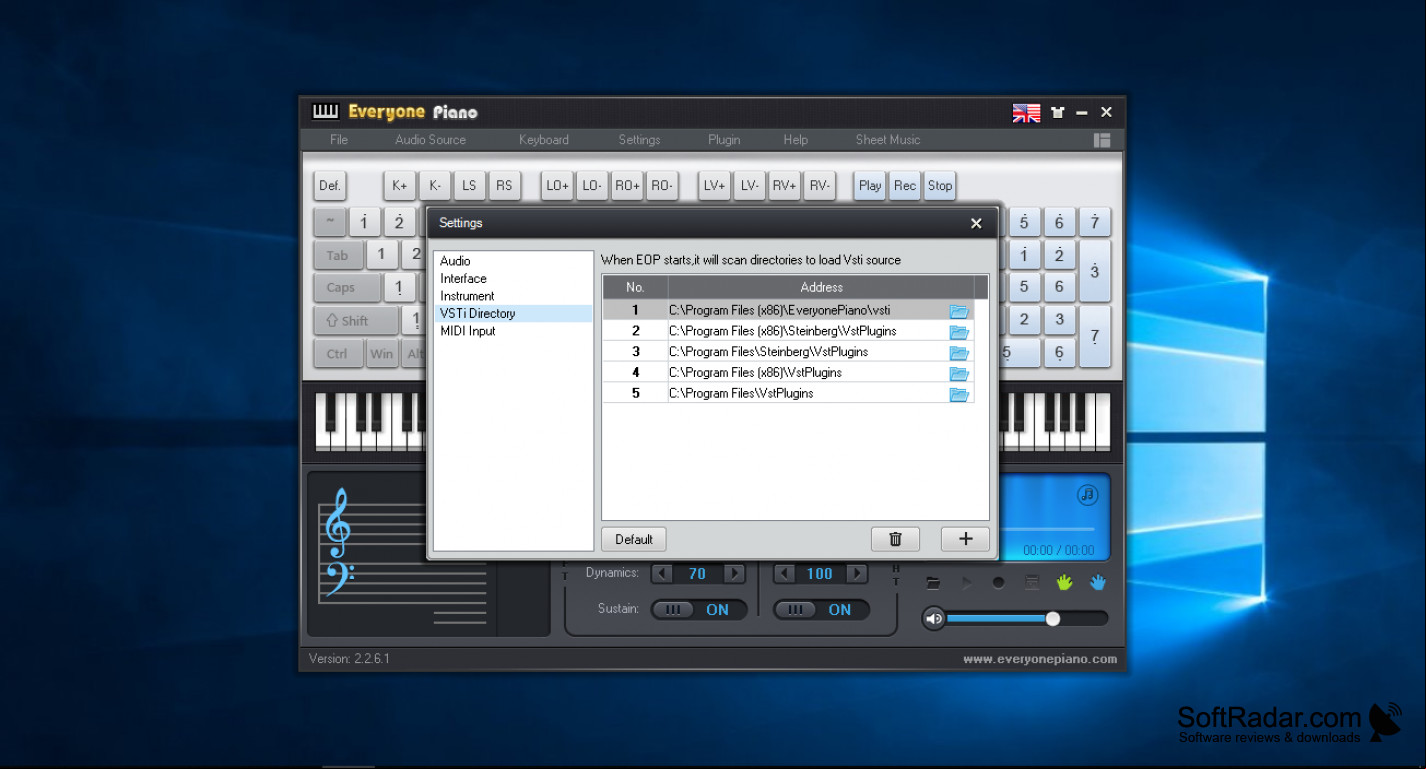This screenshot has height=769, width=1426.
Task: Open the skin shirt icon in title bar
Action: point(1058,112)
